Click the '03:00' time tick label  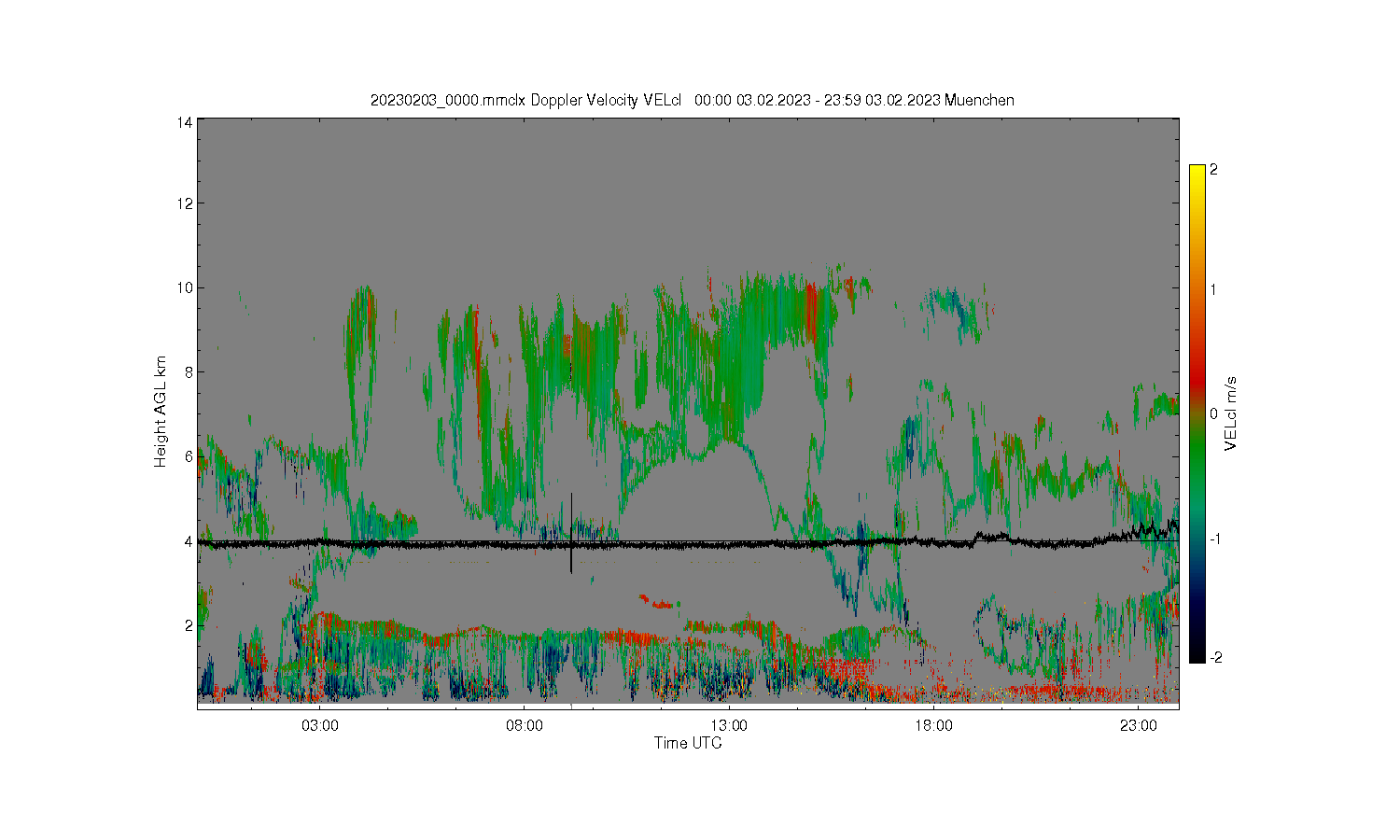[x=320, y=725]
